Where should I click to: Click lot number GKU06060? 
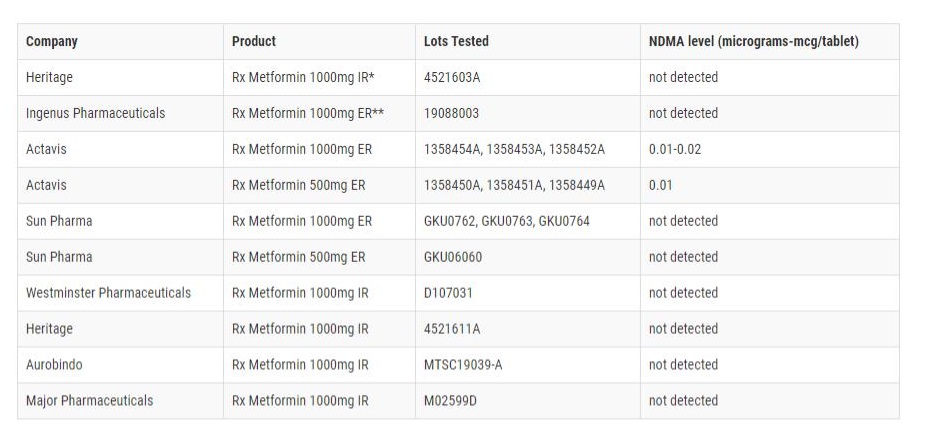455,257
